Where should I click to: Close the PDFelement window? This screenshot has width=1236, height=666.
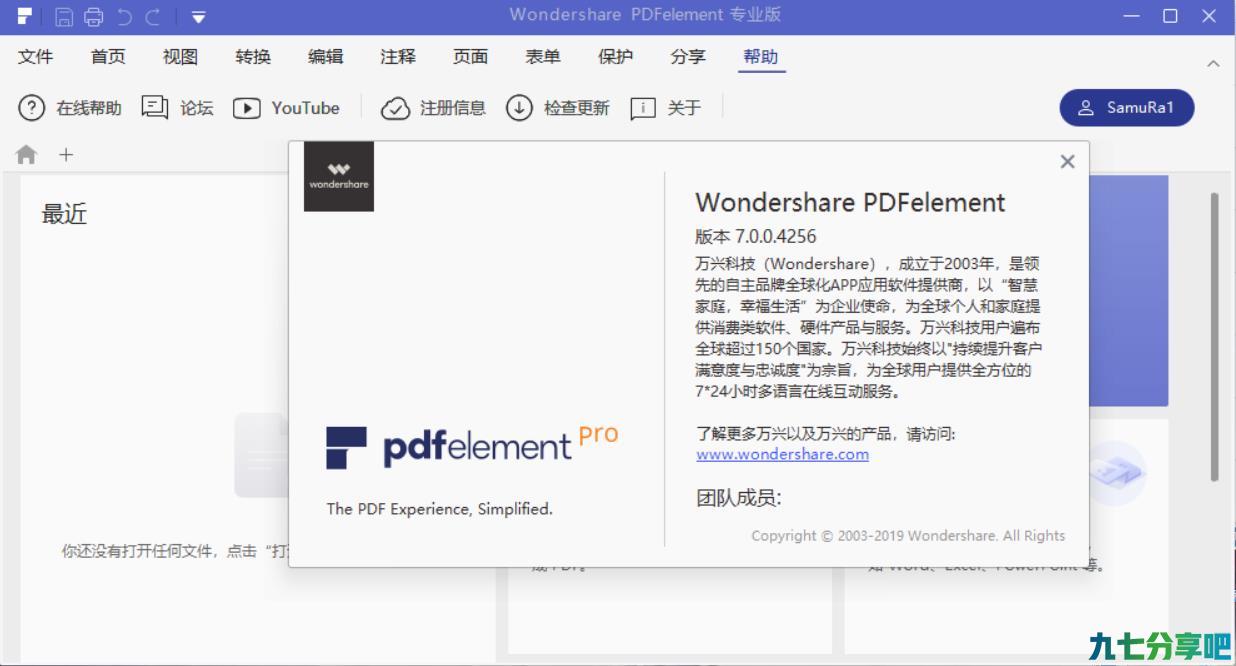[1209, 16]
